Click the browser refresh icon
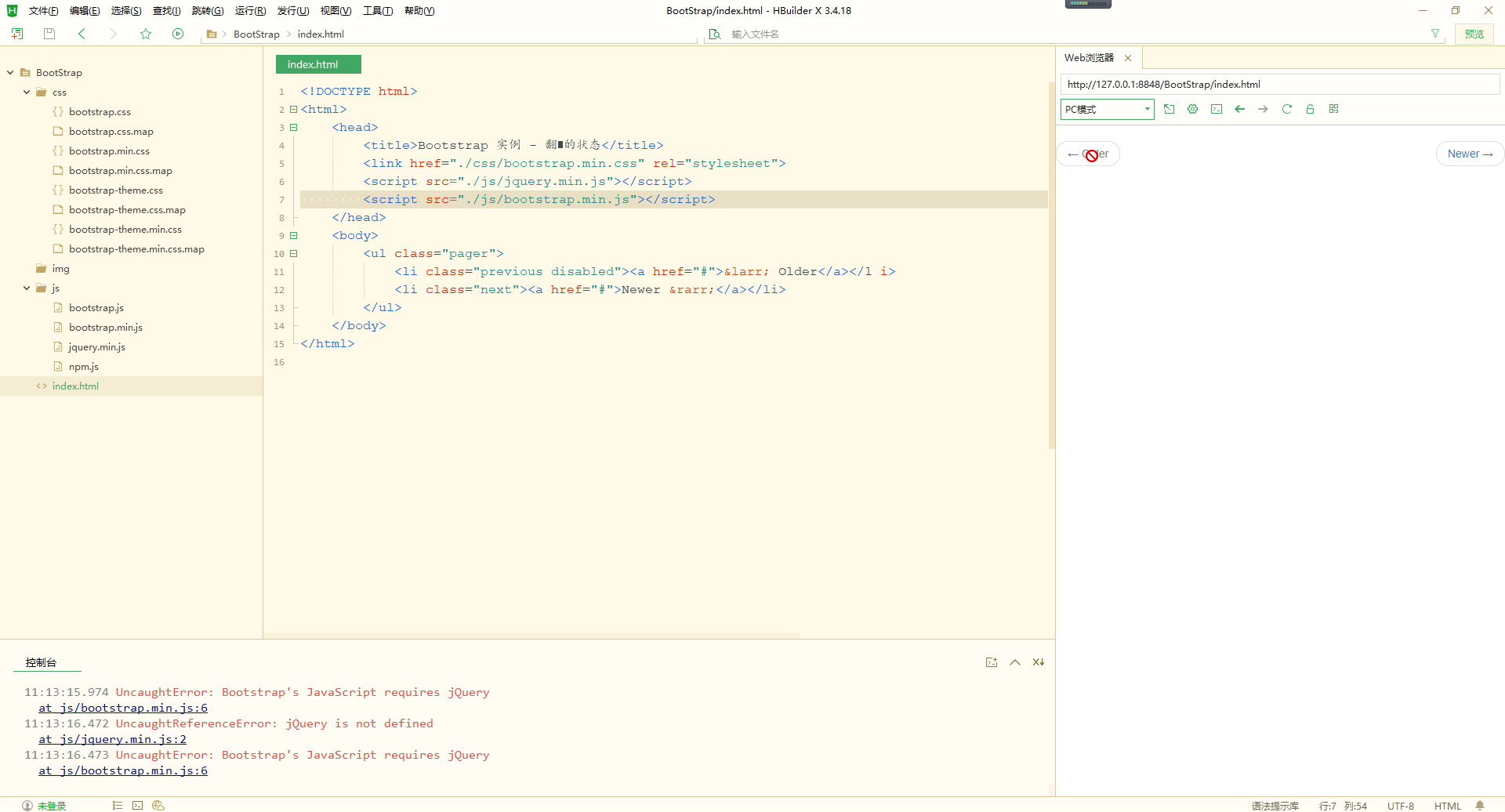The image size is (1505, 812). (x=1286, y=109)
